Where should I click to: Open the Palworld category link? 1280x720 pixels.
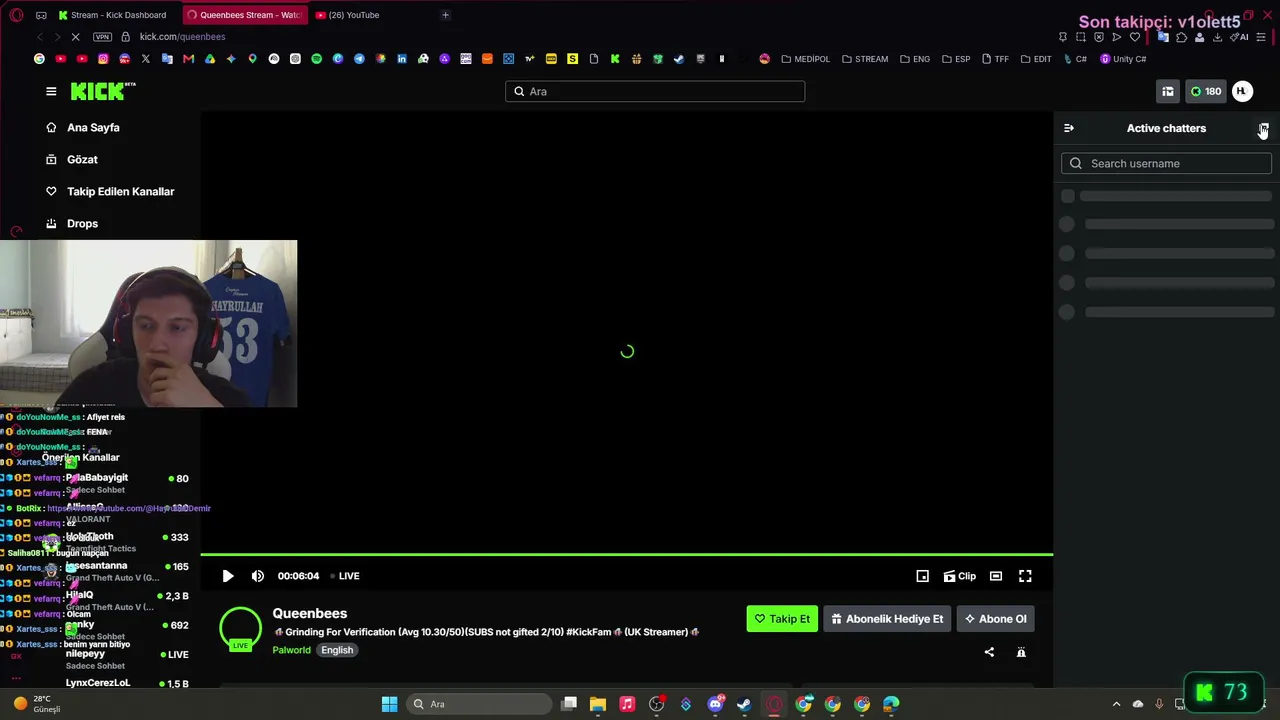[292, 650]
